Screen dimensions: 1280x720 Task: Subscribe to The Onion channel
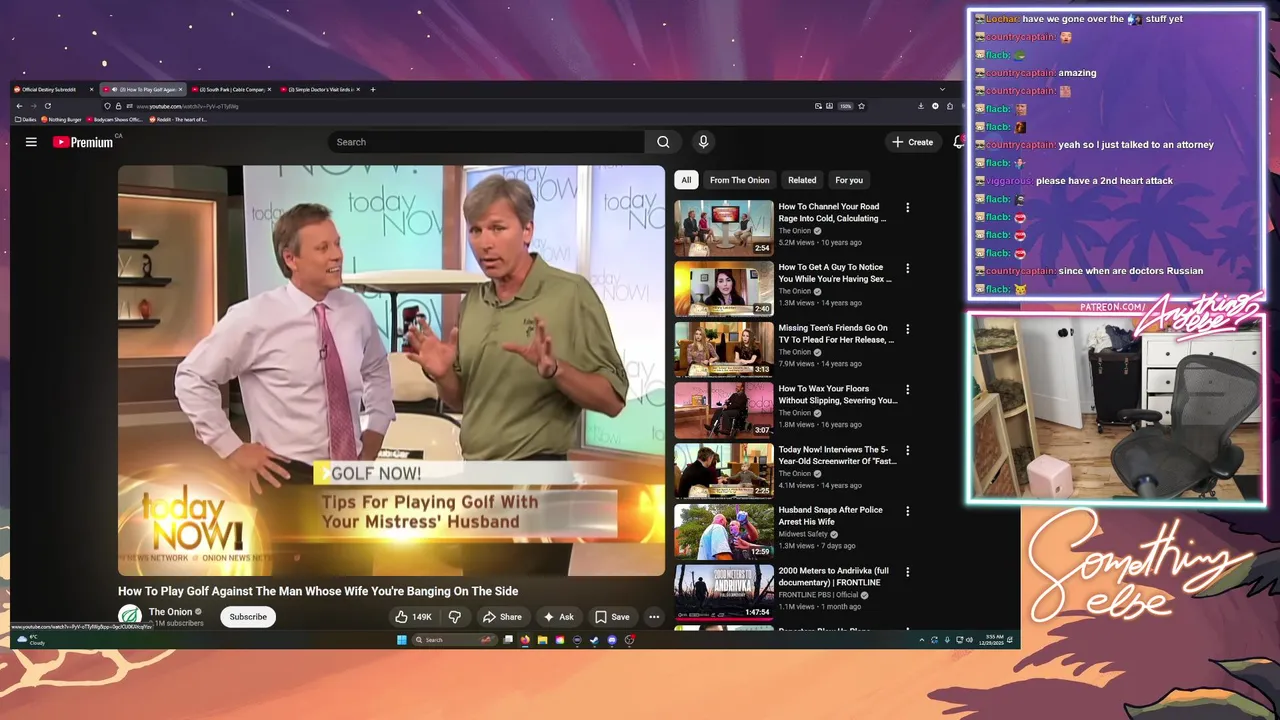(248, 617)
